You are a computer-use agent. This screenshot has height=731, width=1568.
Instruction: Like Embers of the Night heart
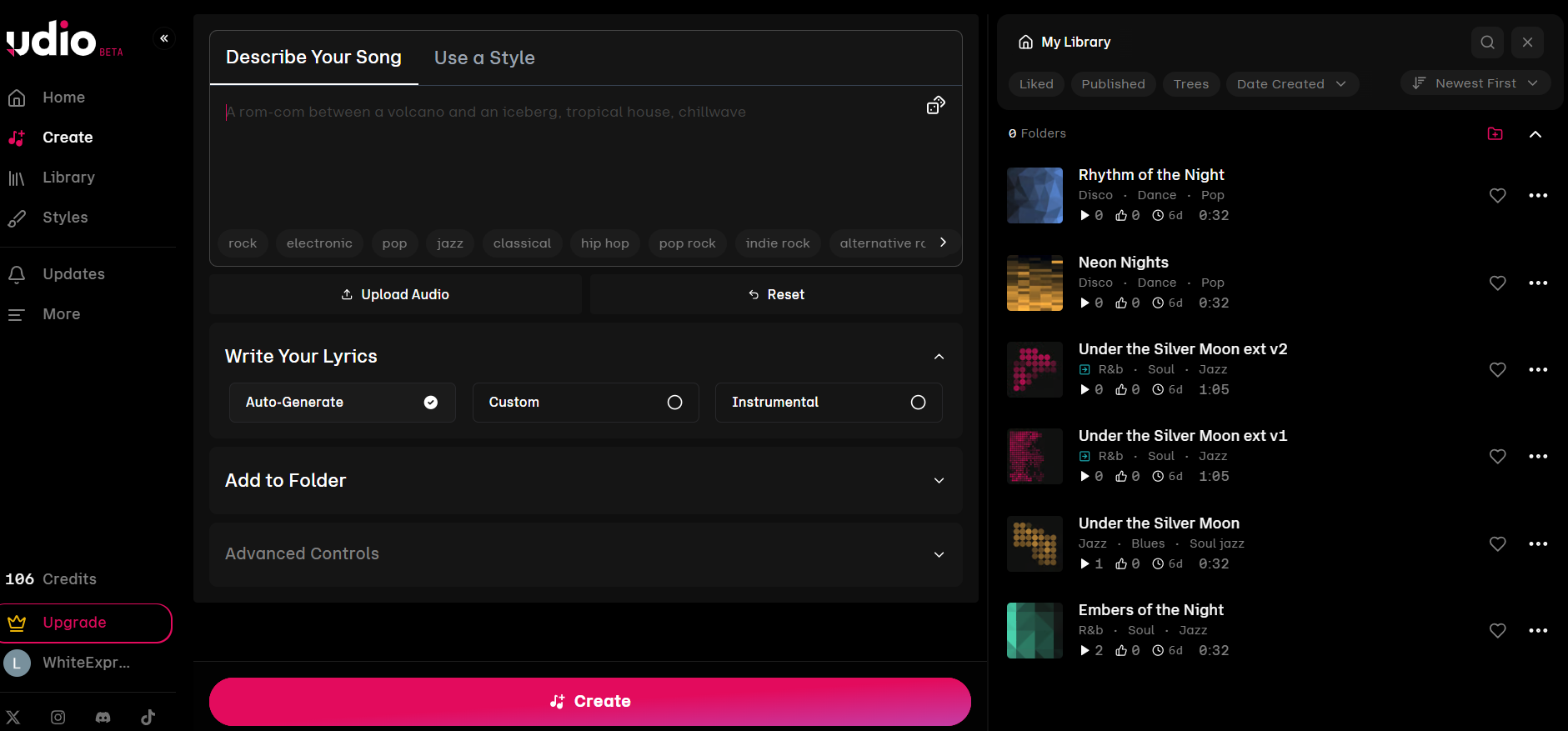tap(1498, 630)
